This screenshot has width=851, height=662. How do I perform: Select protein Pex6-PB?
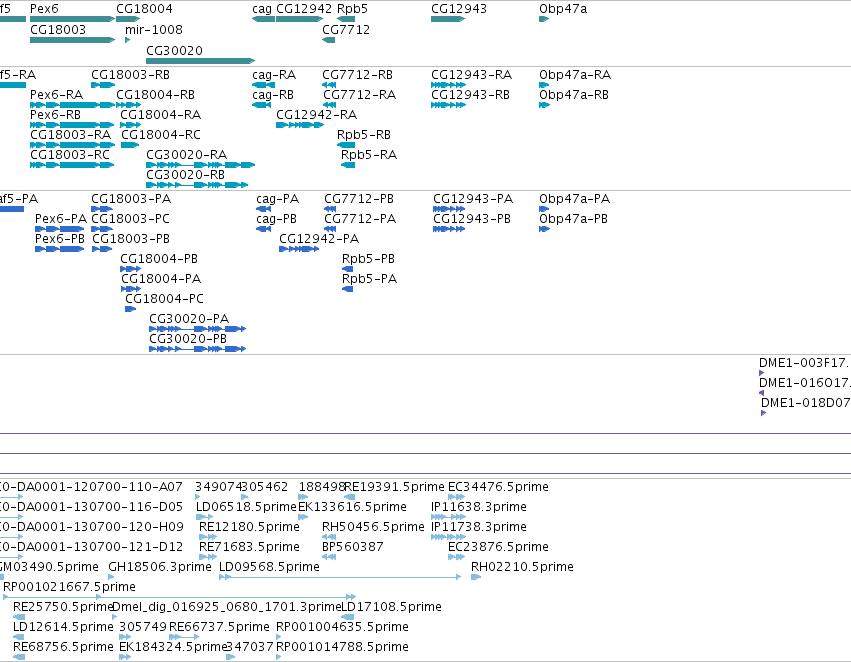[x=60, y=239]
